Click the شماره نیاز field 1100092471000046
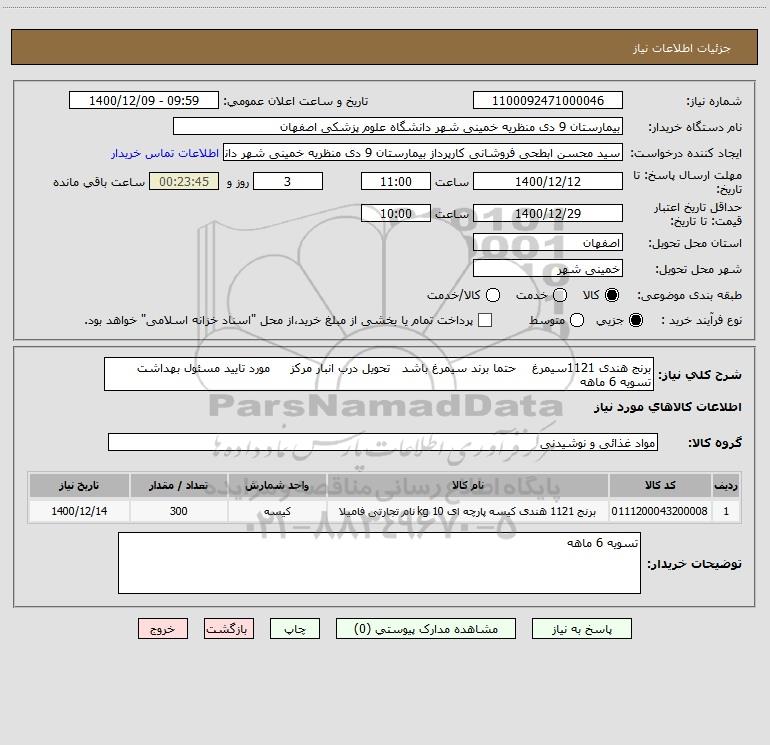This screenshot has height=745, width=770. (x=548, y=101)
